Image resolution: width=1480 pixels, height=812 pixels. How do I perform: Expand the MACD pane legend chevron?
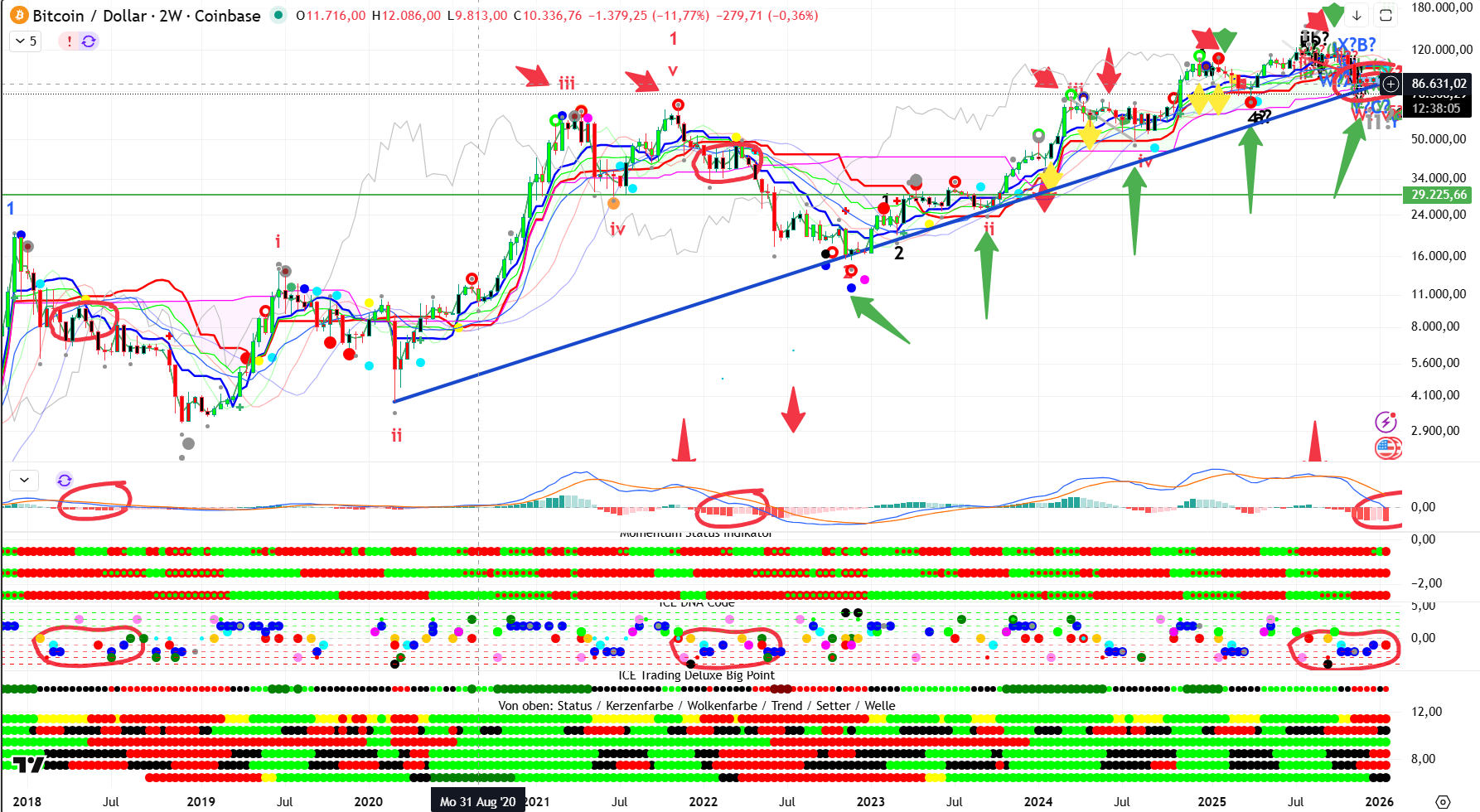(24, 480)
